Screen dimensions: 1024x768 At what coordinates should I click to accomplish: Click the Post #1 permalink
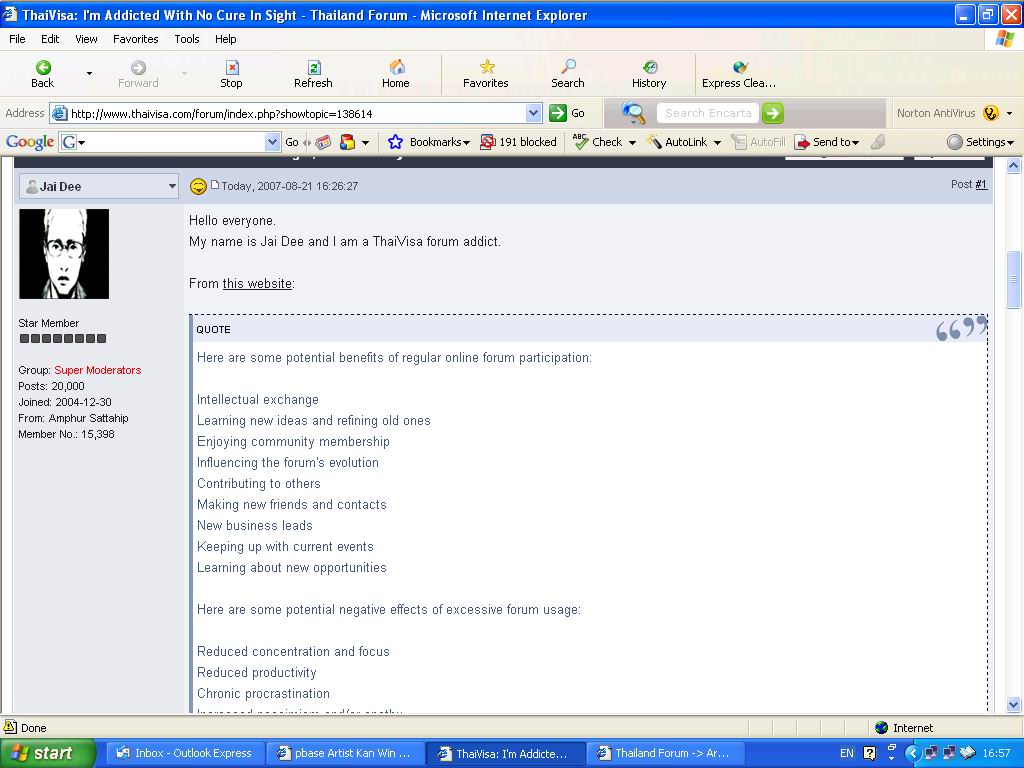coord(981,184)
